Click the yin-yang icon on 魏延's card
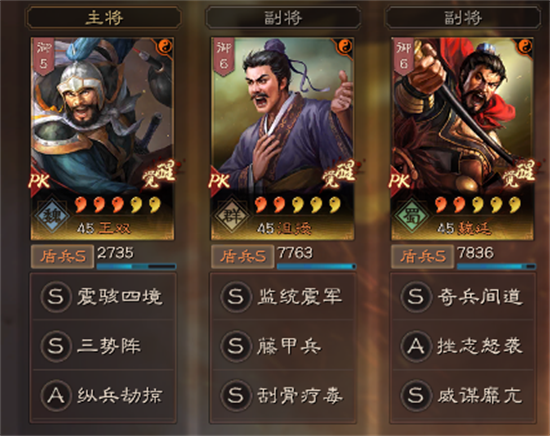 tap(524, 46)
